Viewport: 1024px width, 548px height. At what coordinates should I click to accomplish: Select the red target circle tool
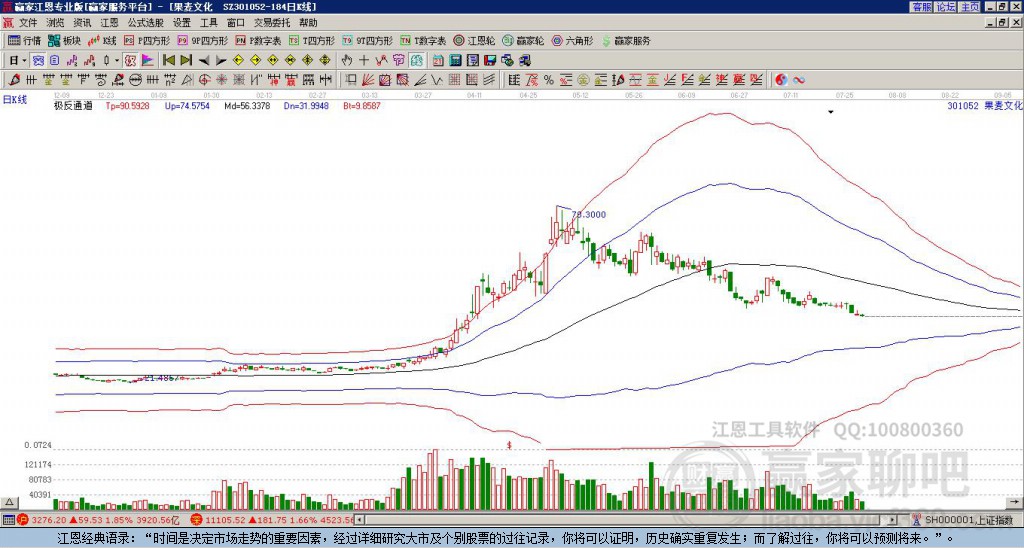pos(204,80)
